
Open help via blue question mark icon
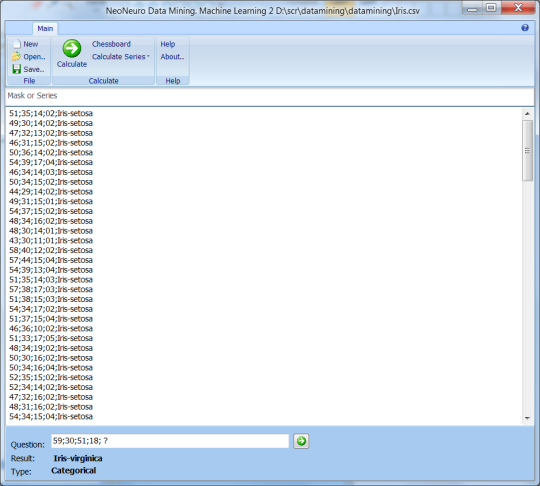[x=525, y=28]
